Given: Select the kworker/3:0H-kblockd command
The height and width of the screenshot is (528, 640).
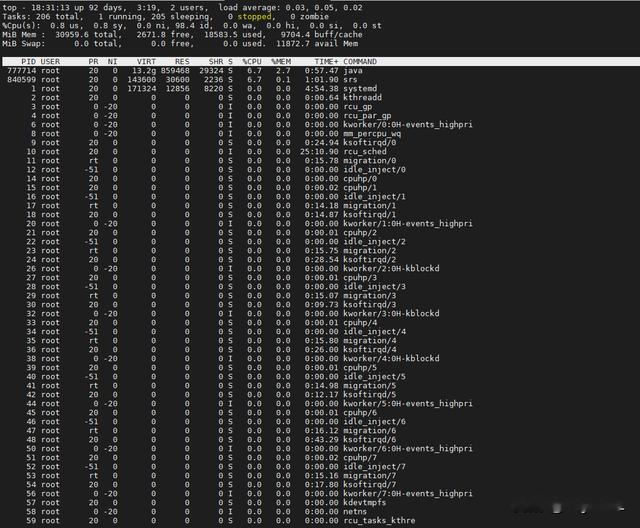Looking at the screenshot, I should [391, 313].
